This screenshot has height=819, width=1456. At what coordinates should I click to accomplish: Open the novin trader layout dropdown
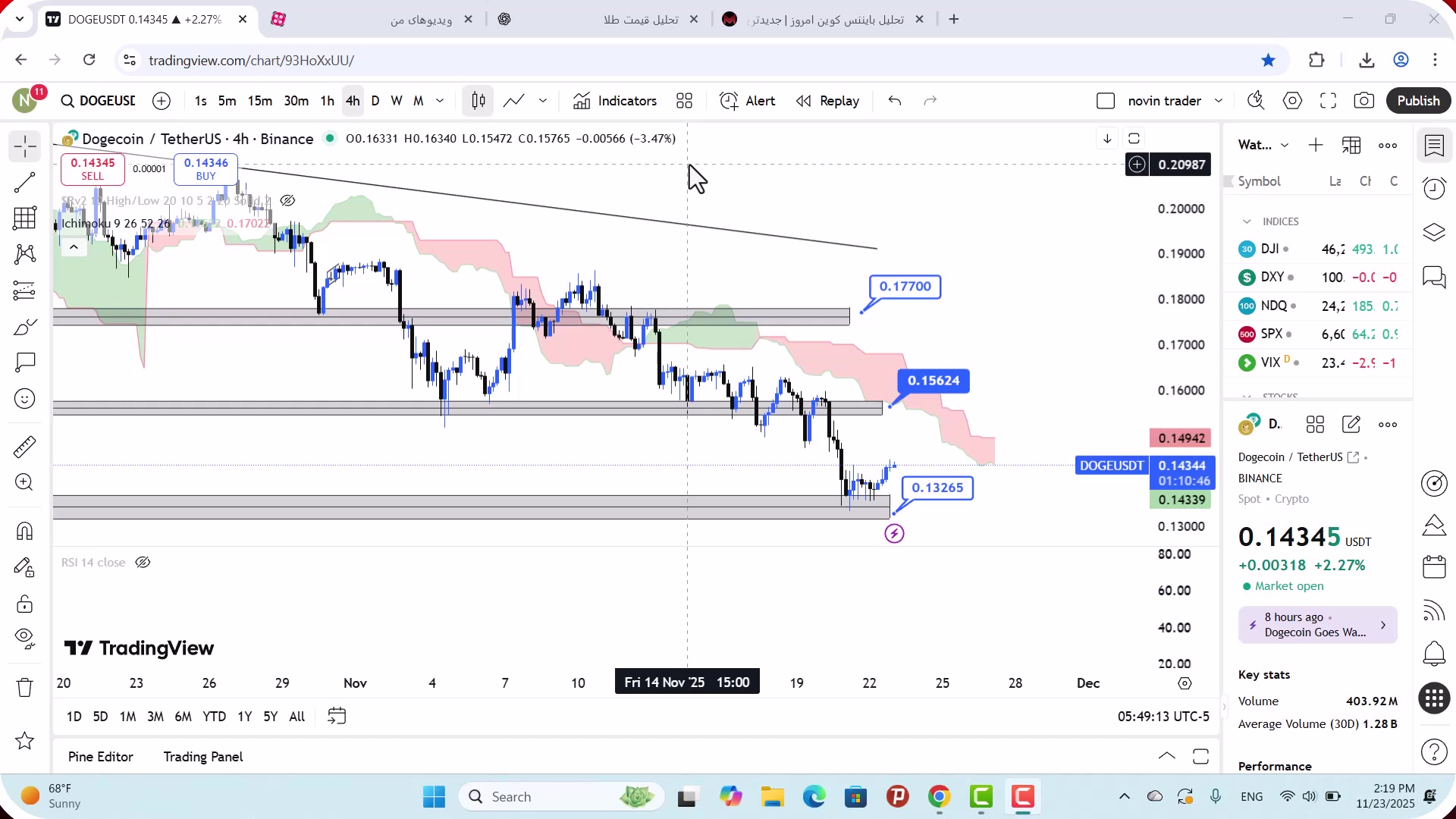click(1219, 101)
